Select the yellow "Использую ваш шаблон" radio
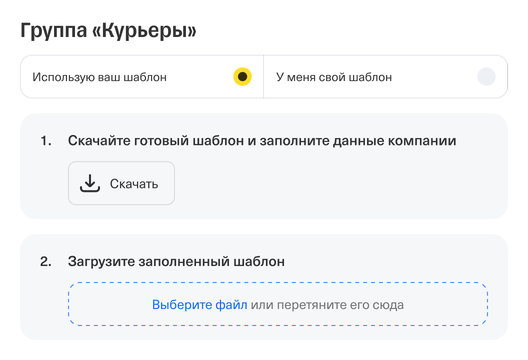The width and height of the screenshot is (528, 360). 242,77
